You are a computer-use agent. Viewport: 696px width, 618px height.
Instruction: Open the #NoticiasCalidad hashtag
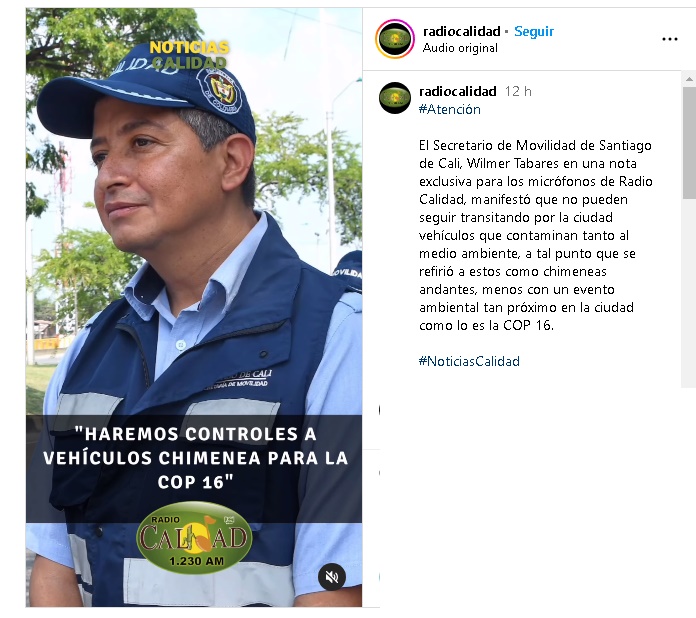point(469,361)
